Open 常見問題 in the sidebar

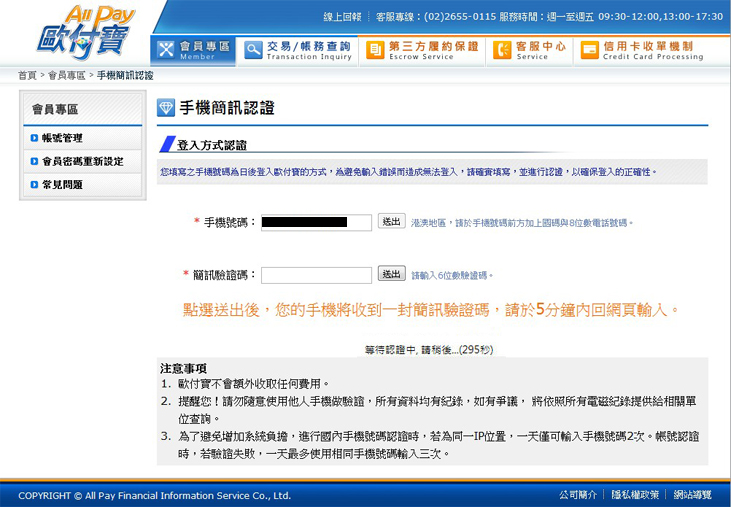pyautogui.click(x=62, y=185)
